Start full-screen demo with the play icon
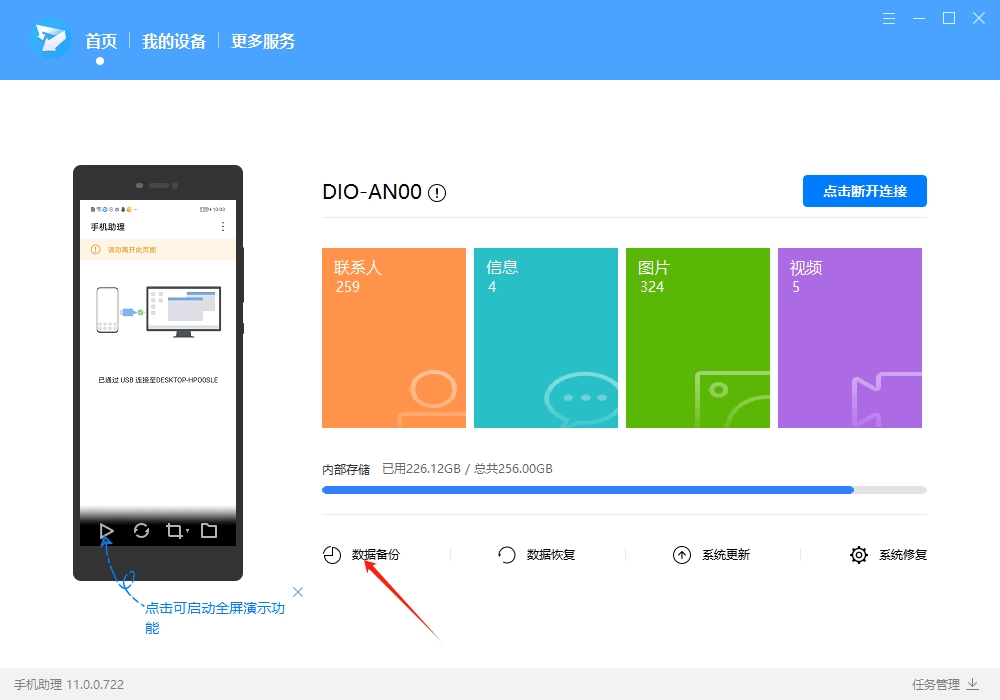Image resolution: width=1000 pixels, height=700 pixels. (x=105, y=531)
